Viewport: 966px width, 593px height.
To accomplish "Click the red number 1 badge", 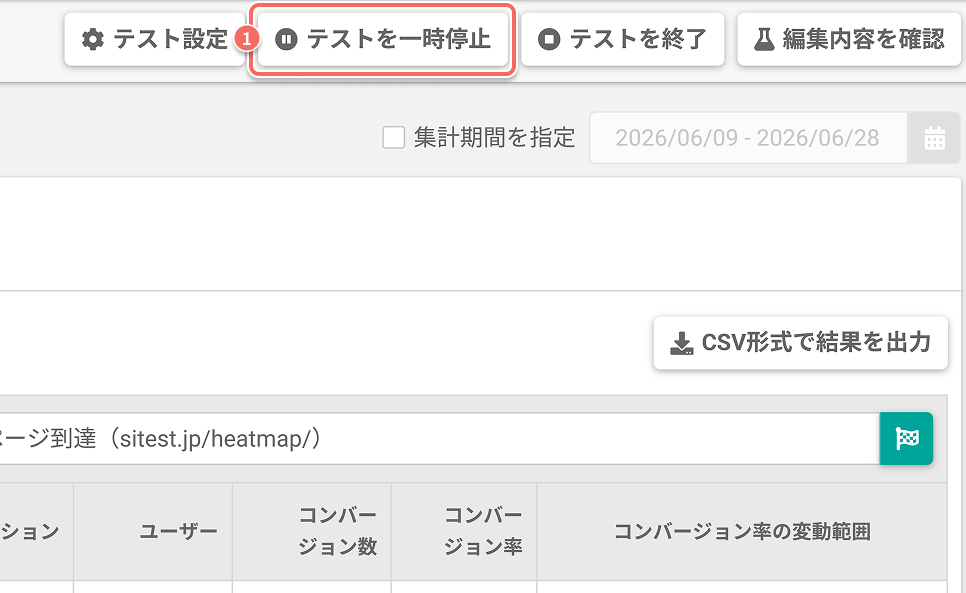I will pos(246,39).
